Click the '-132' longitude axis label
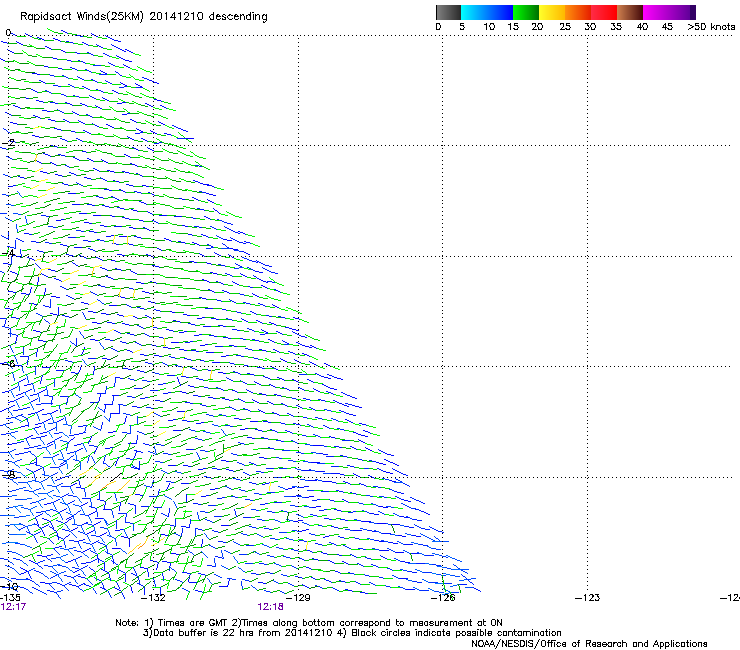This screenshot has width=740, height=650. tap(153, 598)
